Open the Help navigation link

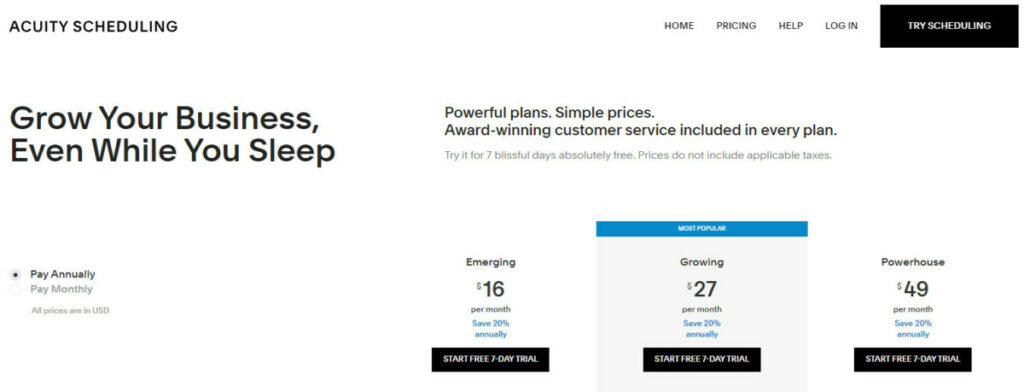[791, 26]
